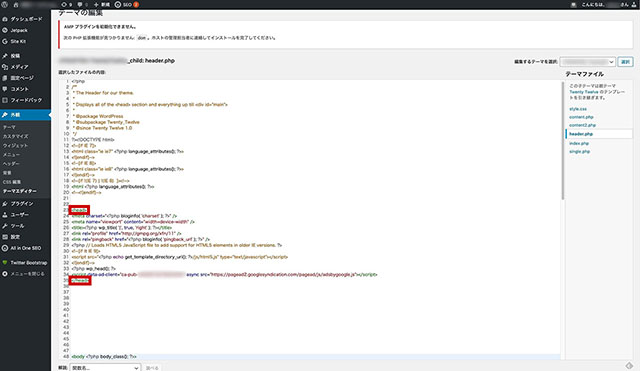The image size is (640, 371).
Task: Open ウィジェット submenu item
Action: pos(15,145)
